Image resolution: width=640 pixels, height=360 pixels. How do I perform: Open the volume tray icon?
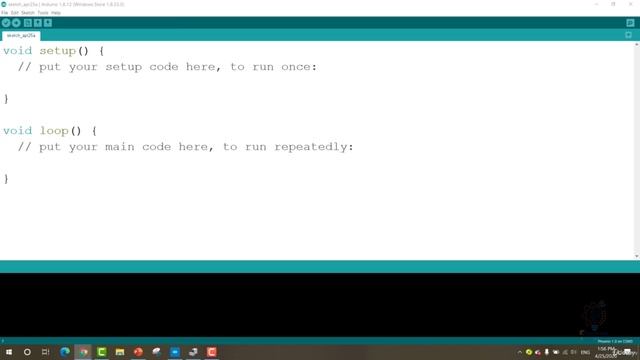pyautogui.click(x=574, y=352)
